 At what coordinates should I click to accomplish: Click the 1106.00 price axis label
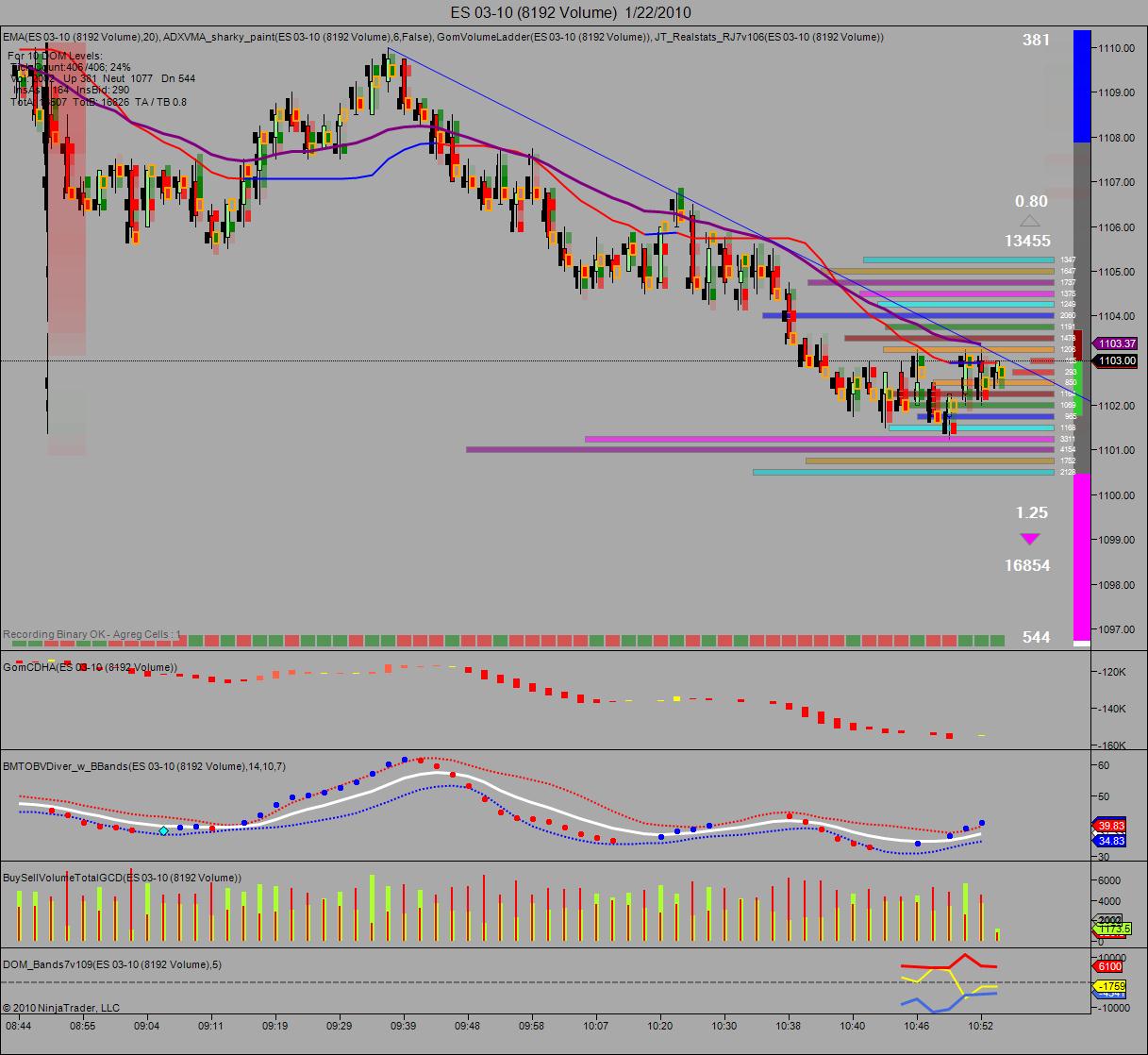coord(1115,226)
